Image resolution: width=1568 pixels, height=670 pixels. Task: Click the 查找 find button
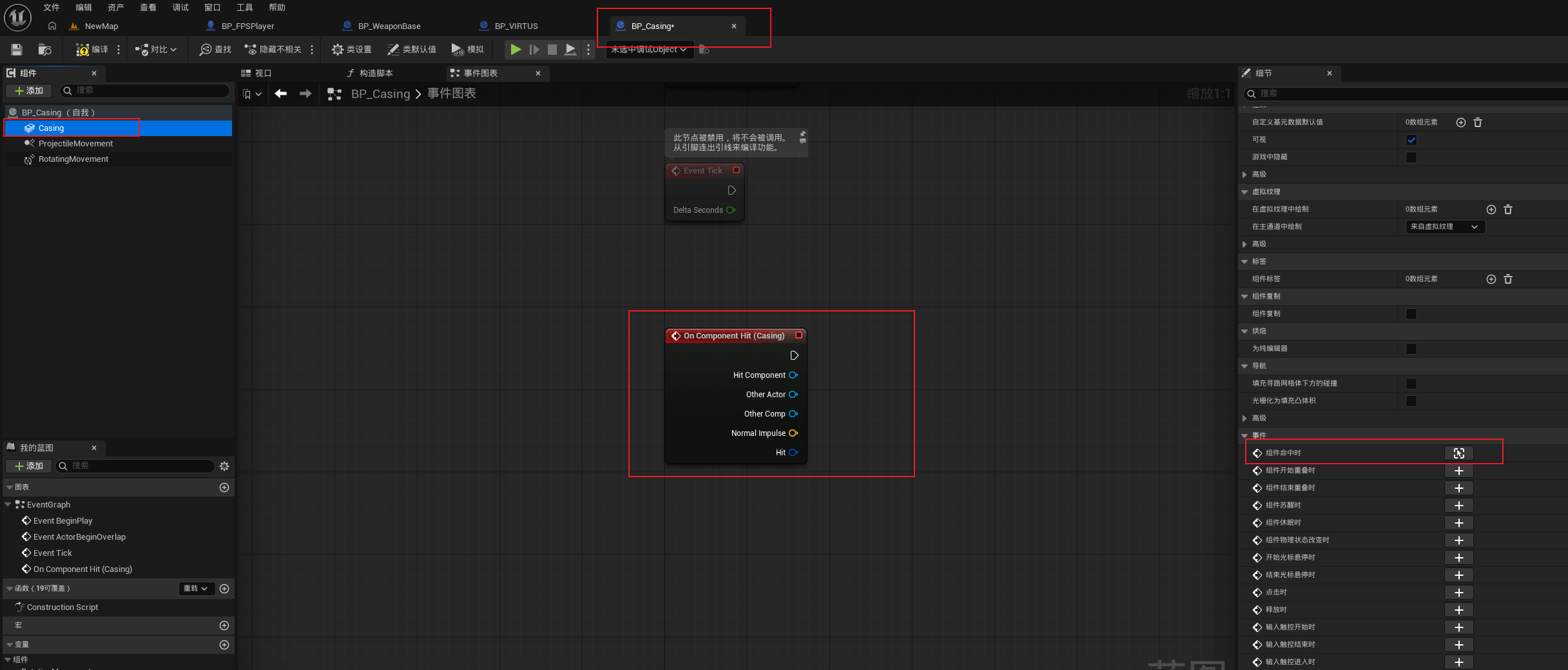(x=215, y=50)
